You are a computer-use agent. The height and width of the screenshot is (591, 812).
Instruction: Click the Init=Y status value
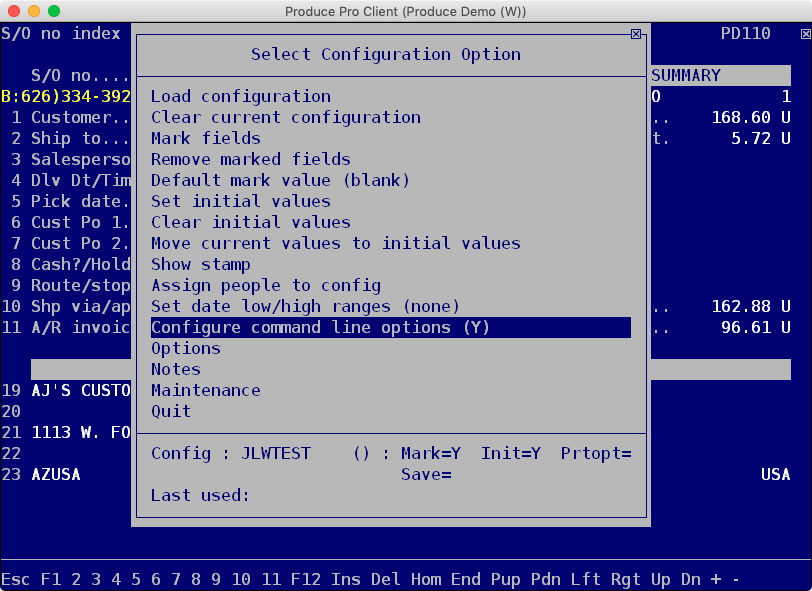point(511,454)
